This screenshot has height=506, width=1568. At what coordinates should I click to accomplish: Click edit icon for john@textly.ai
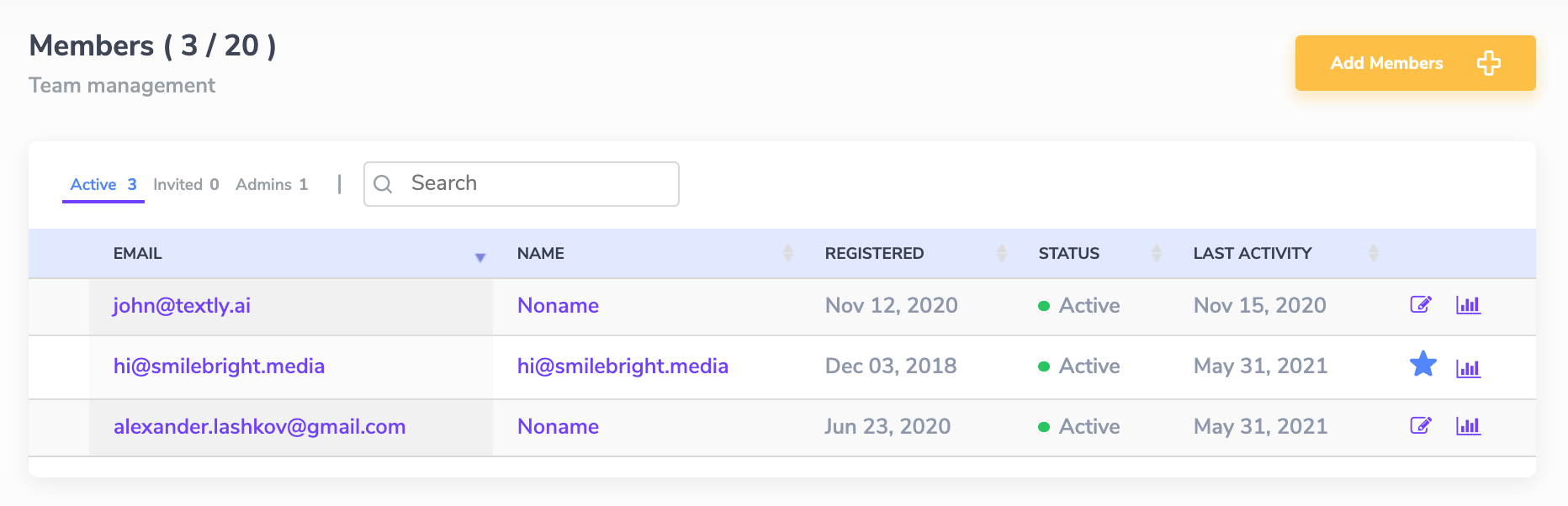[1421, 305]
